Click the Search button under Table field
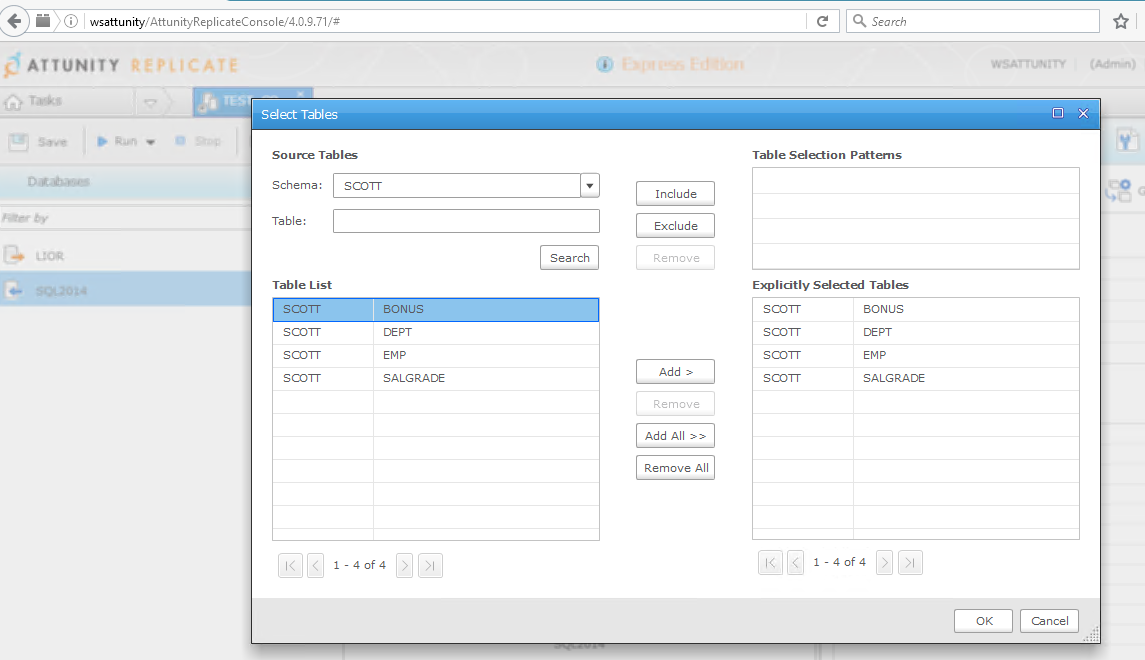This screenshot has height=660, width=1145. [x=569, y=258]
